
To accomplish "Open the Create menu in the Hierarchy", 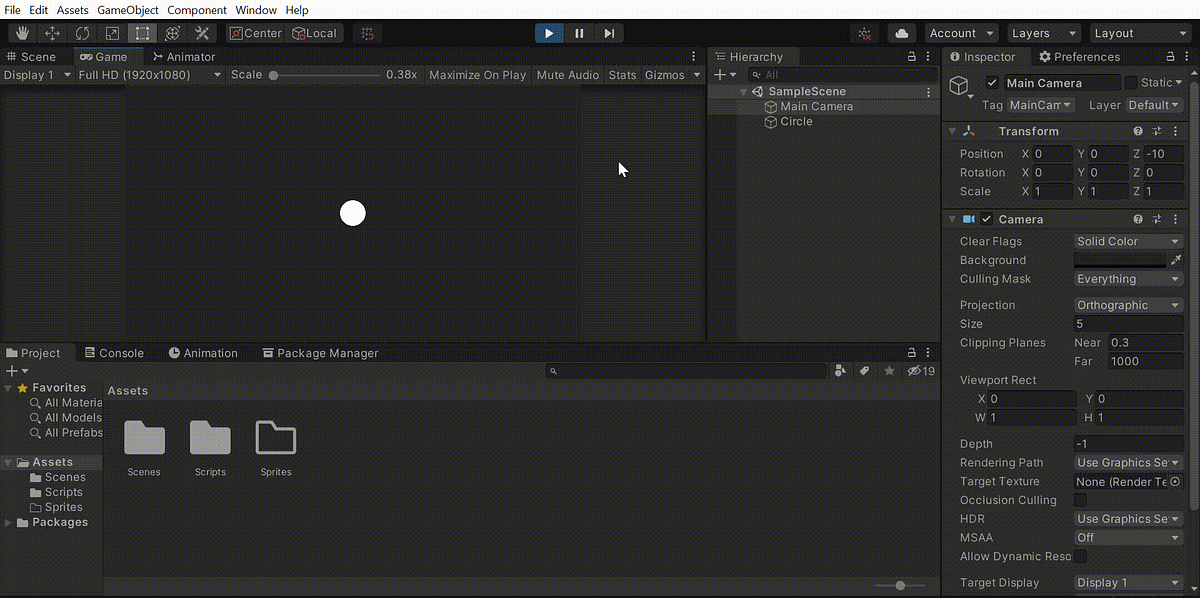I will point(722,74).
